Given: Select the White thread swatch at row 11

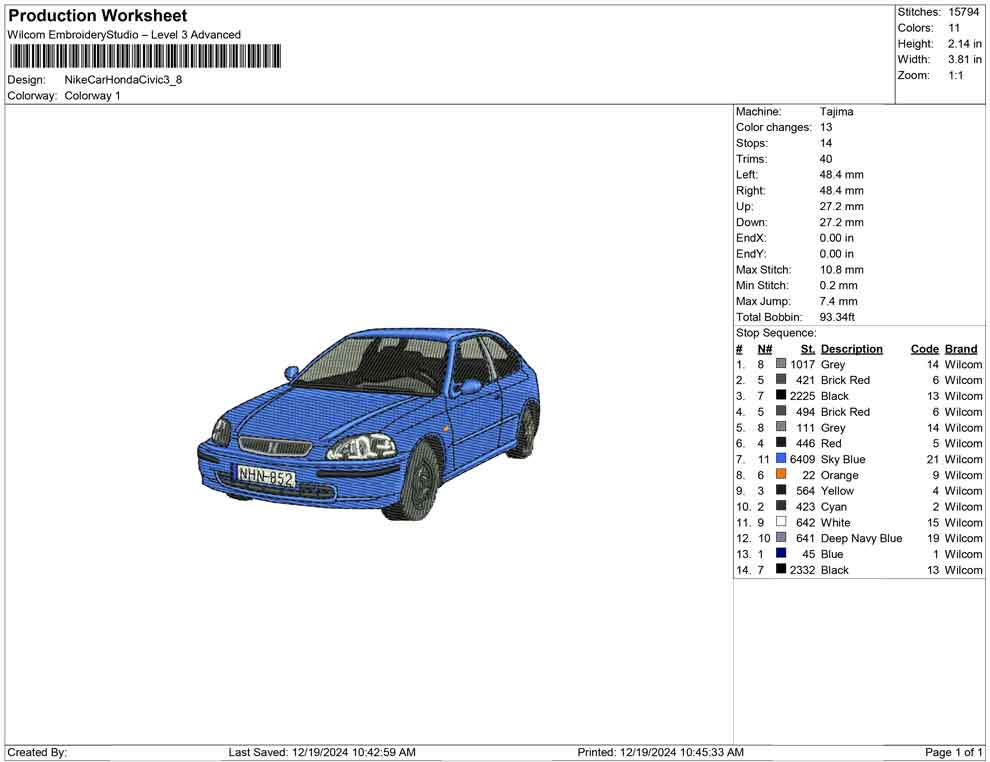Looking at the screenshot, I should [x=781, y=523].
